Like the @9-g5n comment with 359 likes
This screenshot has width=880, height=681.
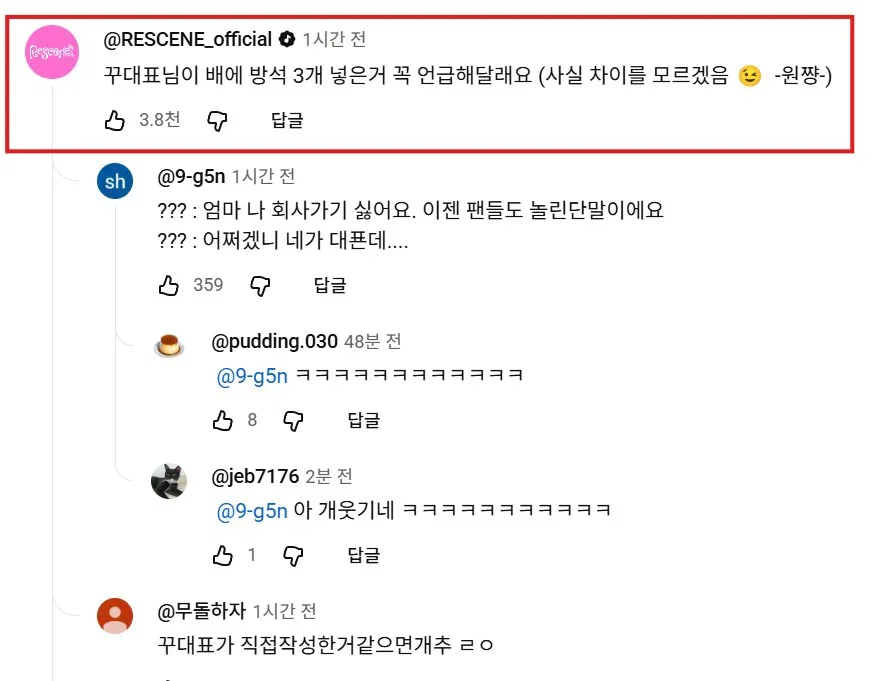pos(168,285)
